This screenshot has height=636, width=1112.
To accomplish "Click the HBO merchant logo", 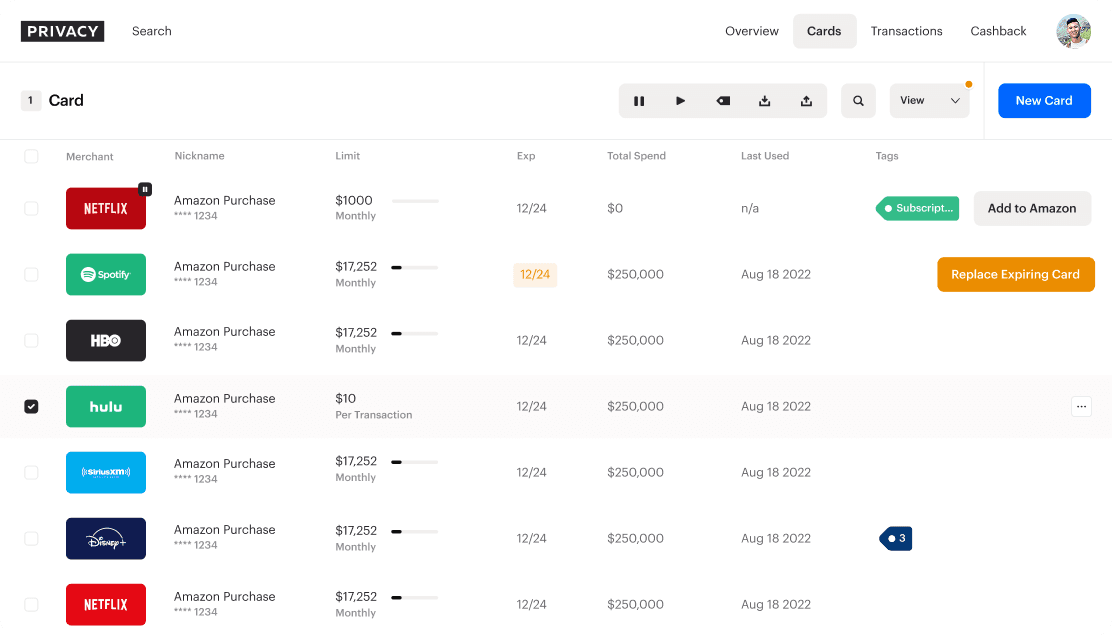I will click(106, 340).
